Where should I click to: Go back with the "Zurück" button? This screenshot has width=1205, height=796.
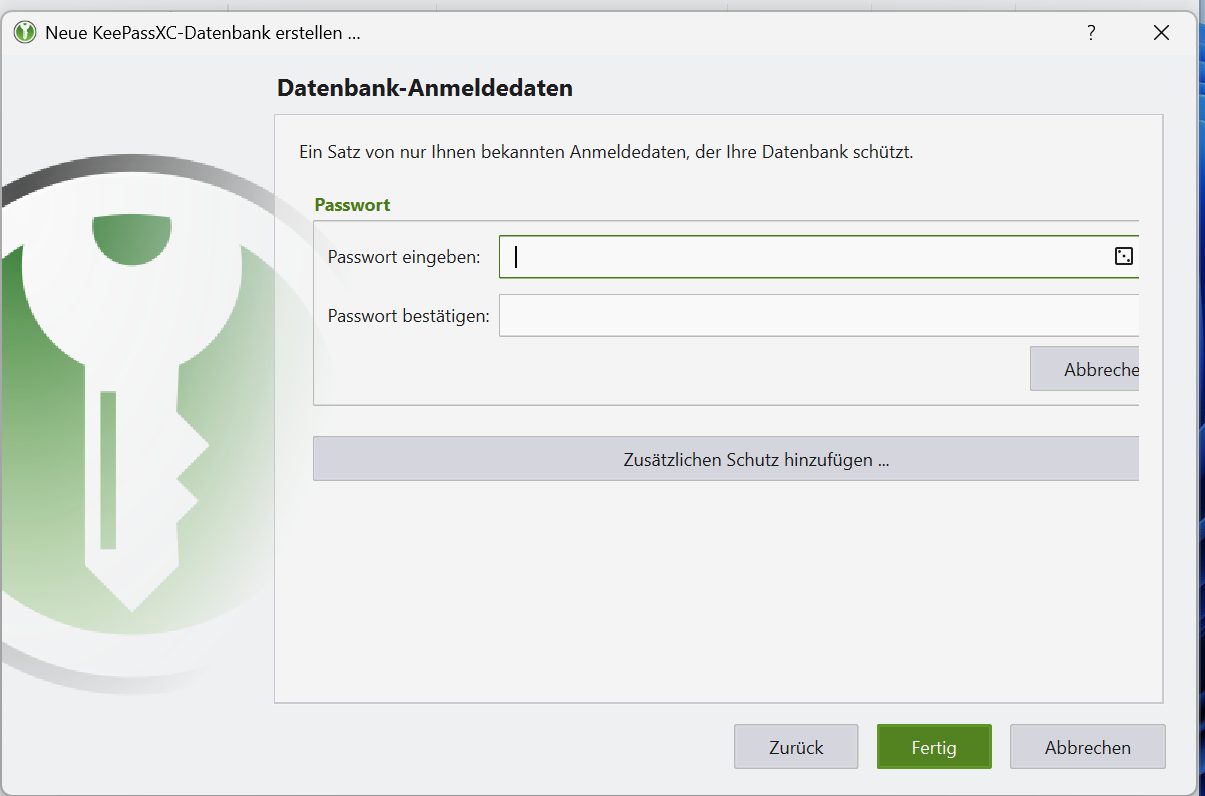point(796,747)
